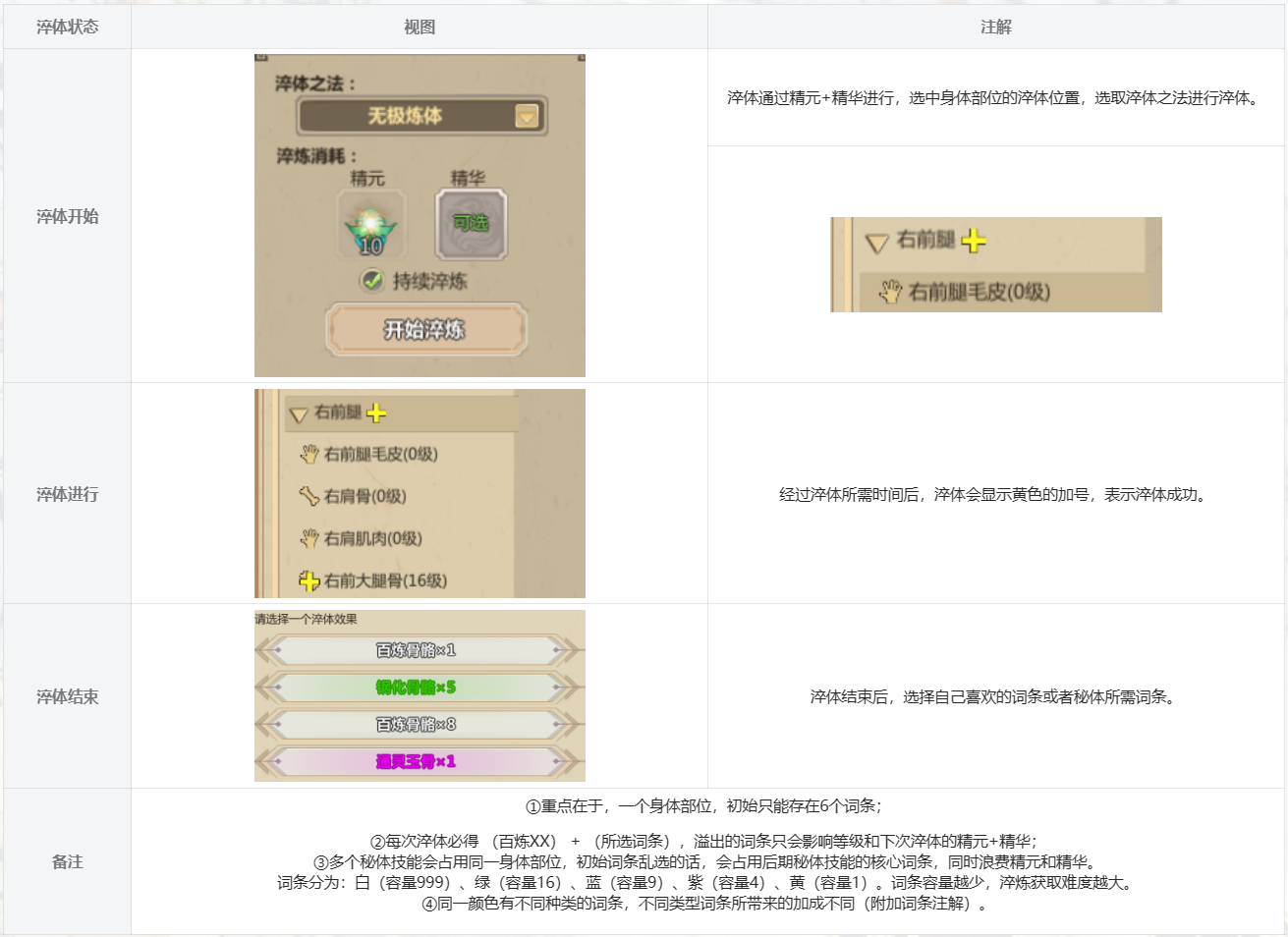Select the green 钢化骨骼×5 effect
Viewport: 1288px width, 937px height.
(x=417, y=688)
